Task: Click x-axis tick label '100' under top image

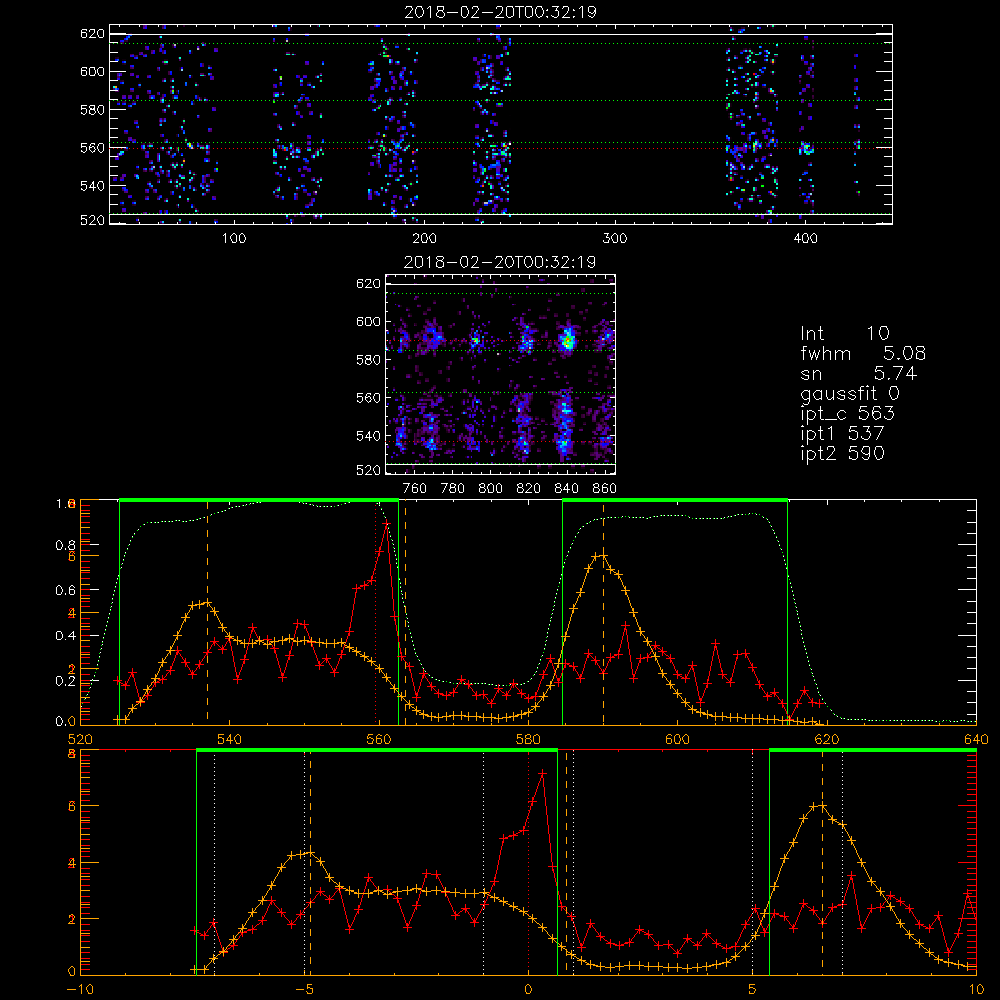Action: (234, 239)
